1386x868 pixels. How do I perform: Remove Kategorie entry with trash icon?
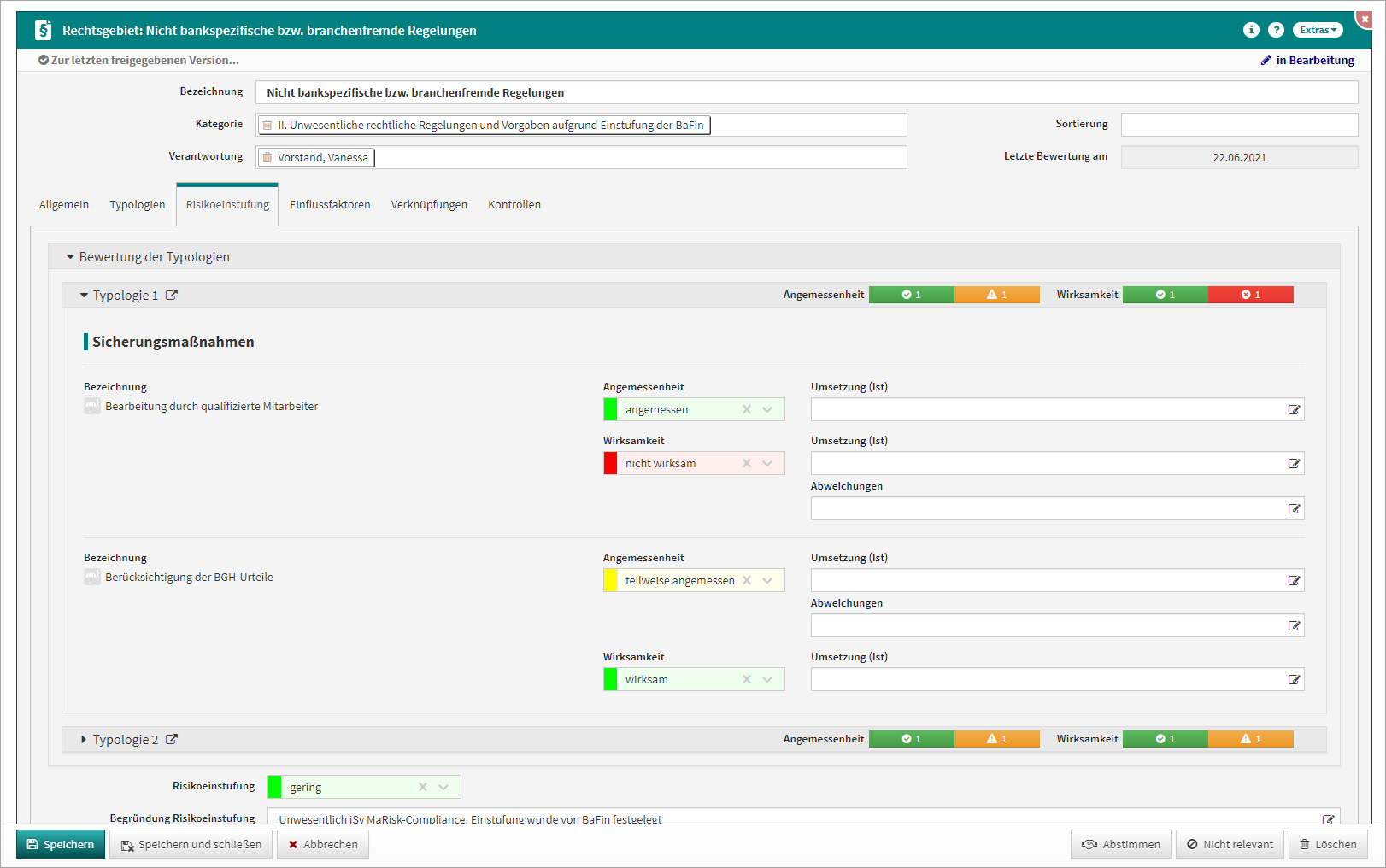(x=267, y=125)
